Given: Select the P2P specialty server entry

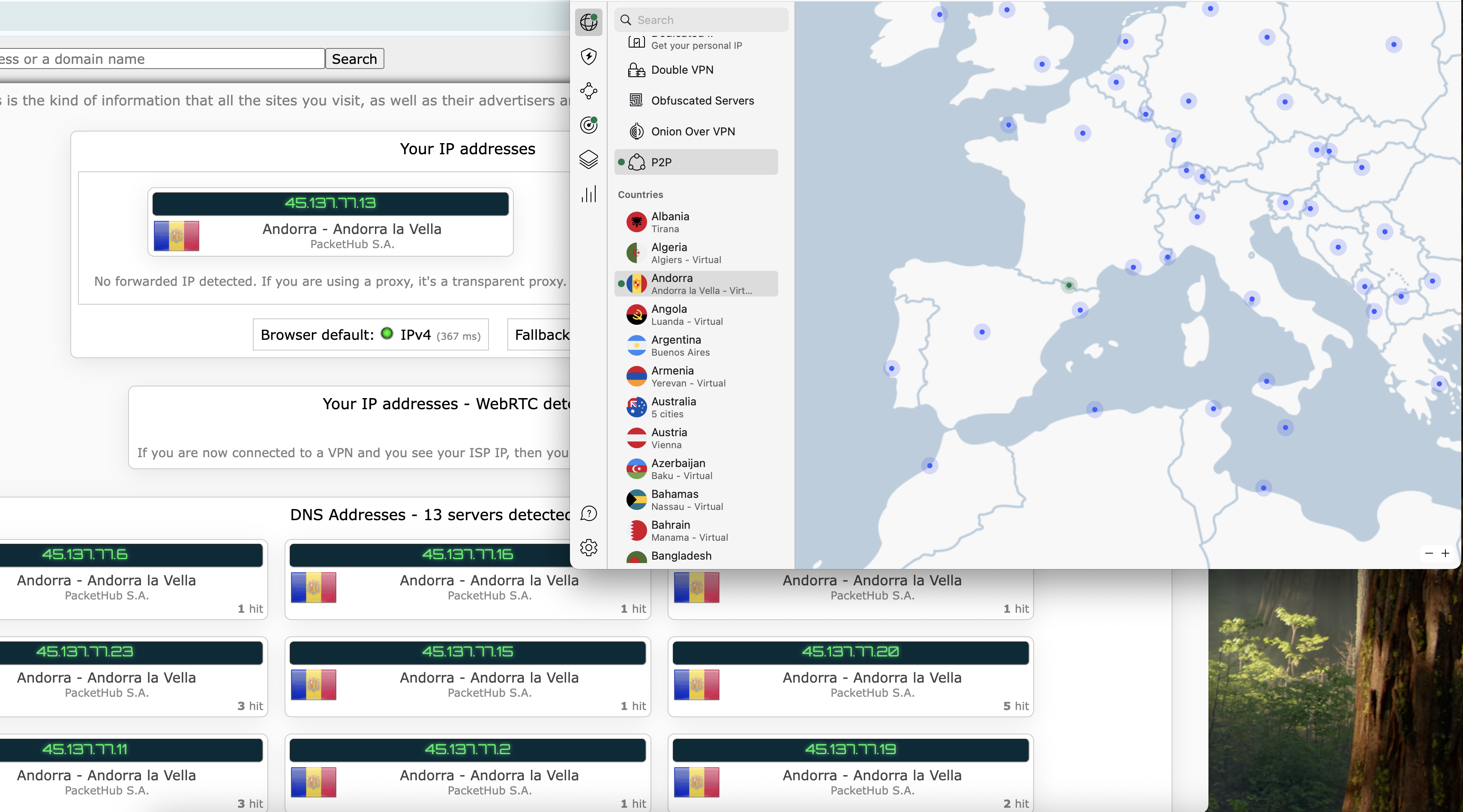Looking at the screenshot, I should point(661,162).
